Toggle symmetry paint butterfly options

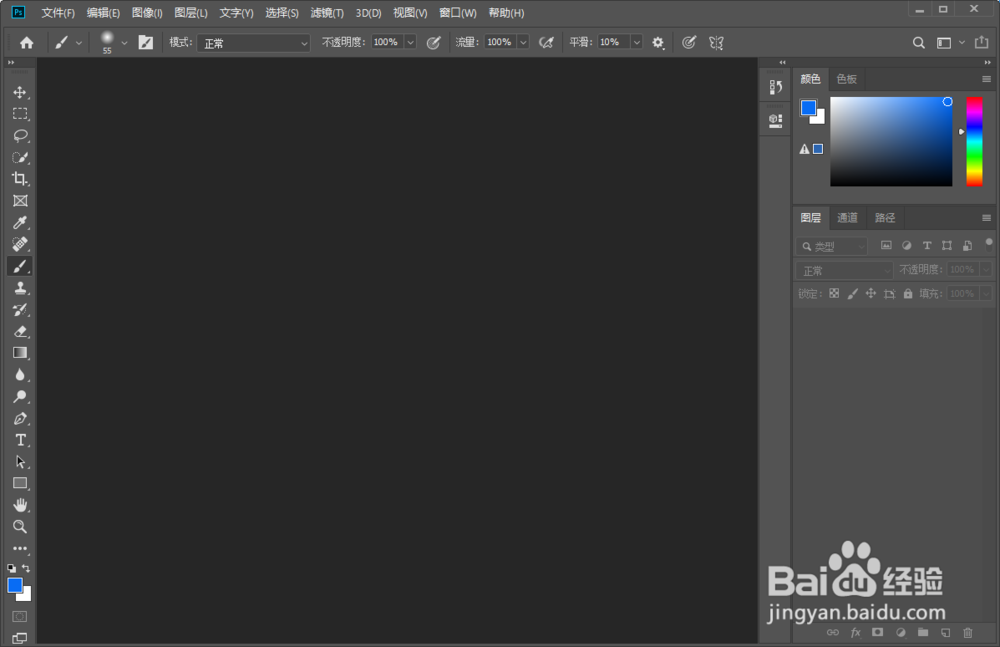(716, 43)
